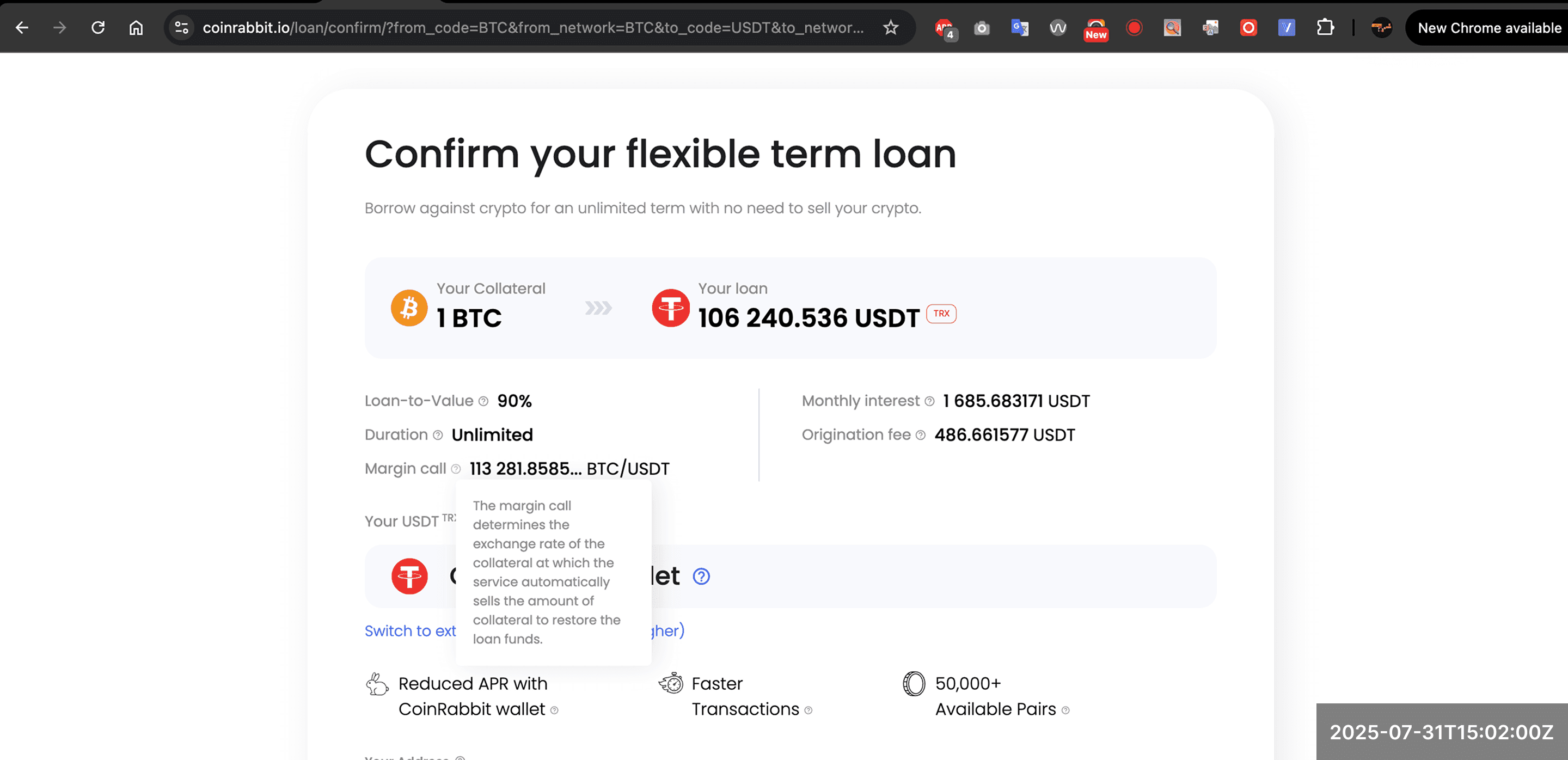
Task: Open the reverse image search extension
Action: coord(1172,27)
